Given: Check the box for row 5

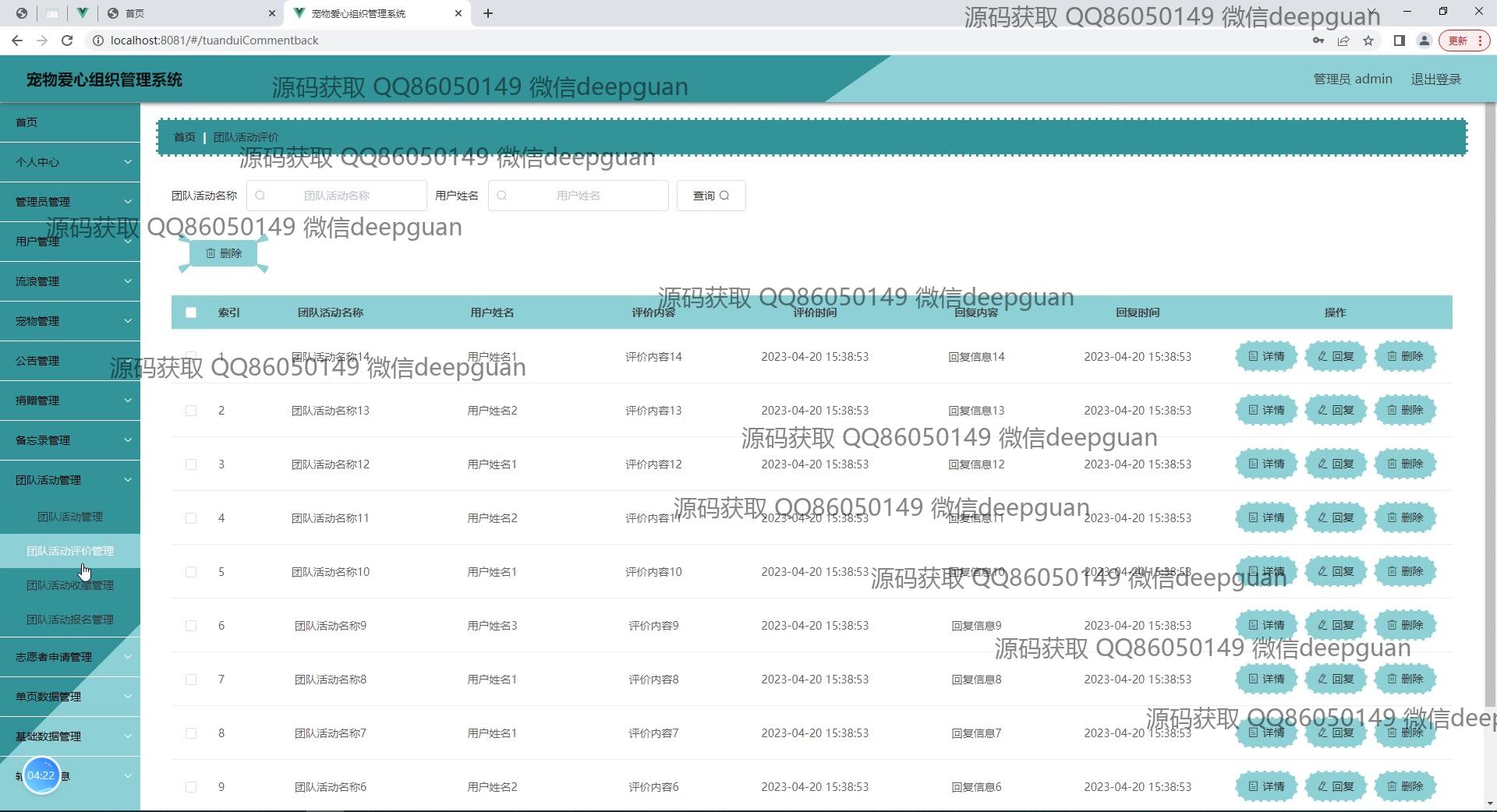Looking at the screenshot, I should click(191, 572).
